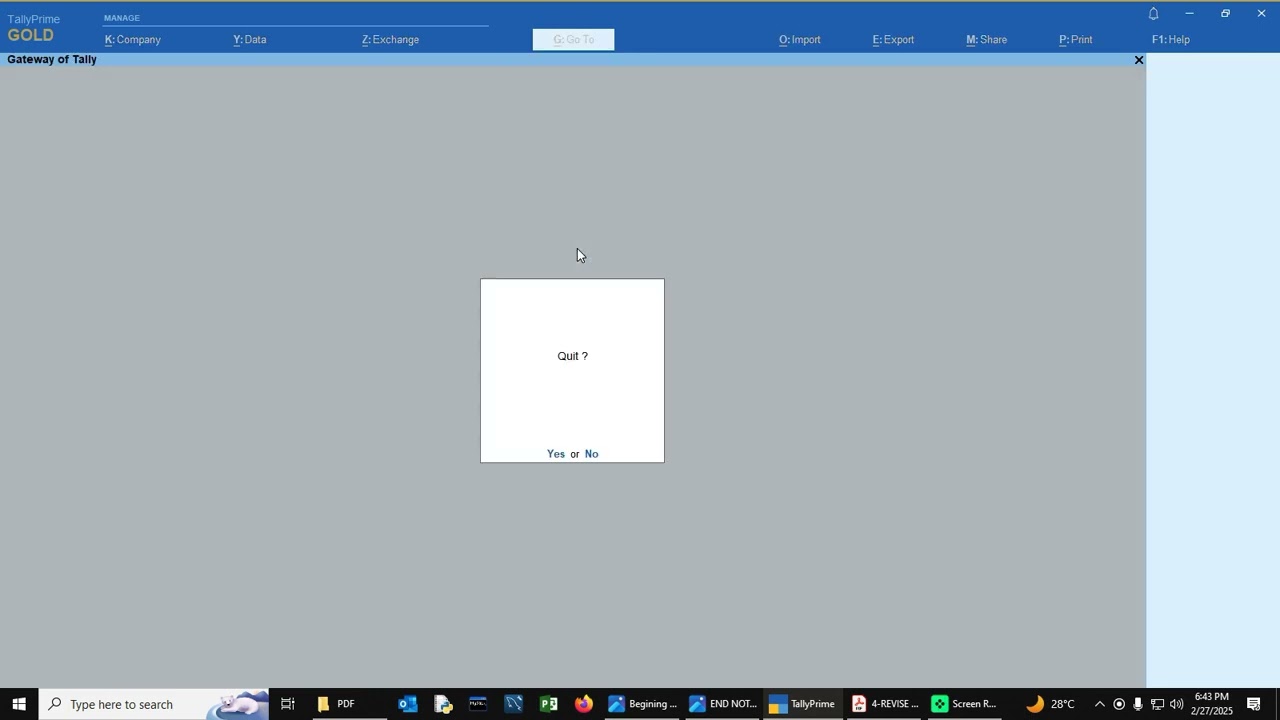Launch Outlook from the taskbar
The height and width of the screenshot is (720, 1280).
pyautogui.click(x=408, y=704)
